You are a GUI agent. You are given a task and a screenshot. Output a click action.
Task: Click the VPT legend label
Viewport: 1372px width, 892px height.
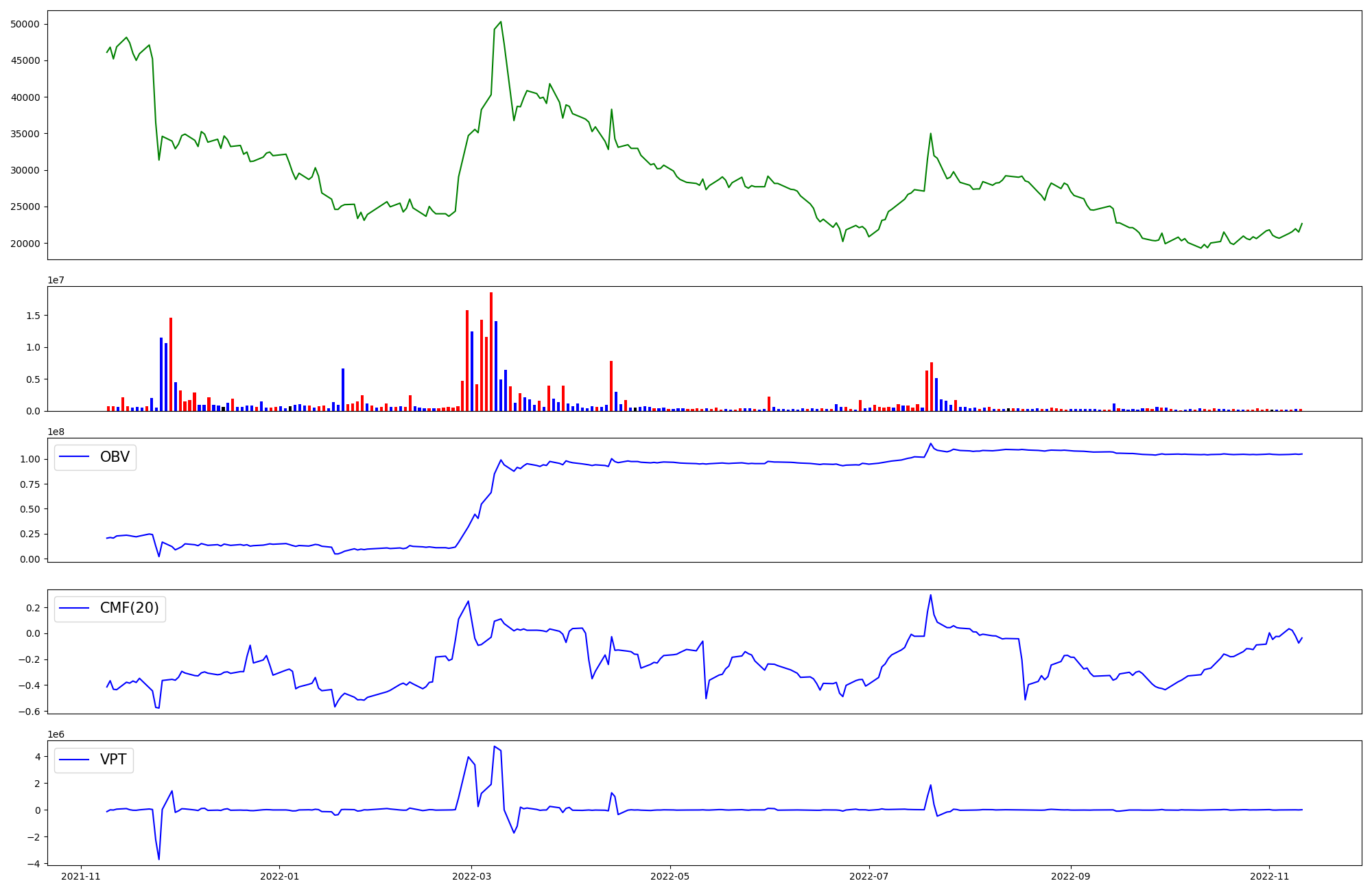click(113, 760)
